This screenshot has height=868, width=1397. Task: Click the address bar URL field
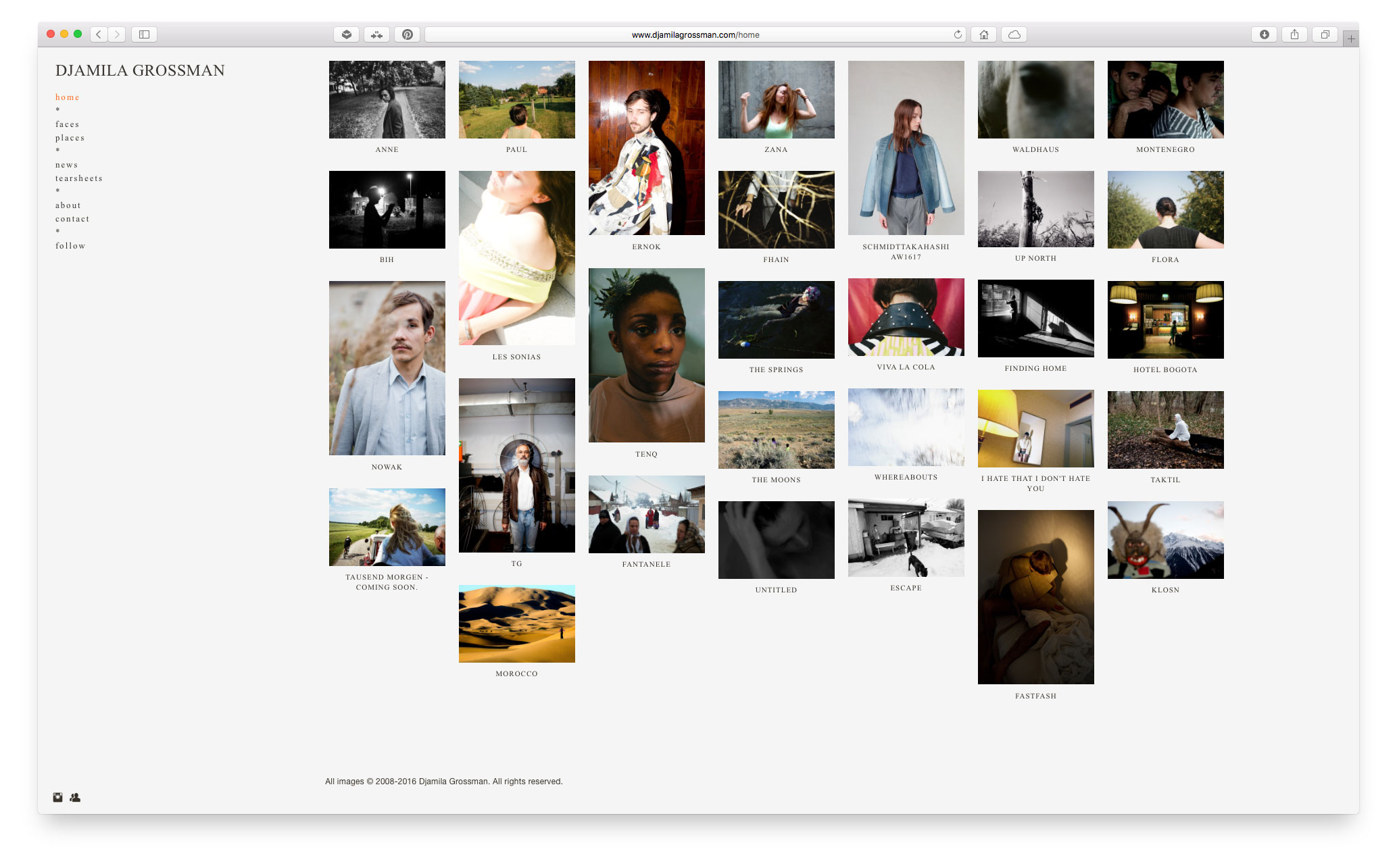point(695,34)
